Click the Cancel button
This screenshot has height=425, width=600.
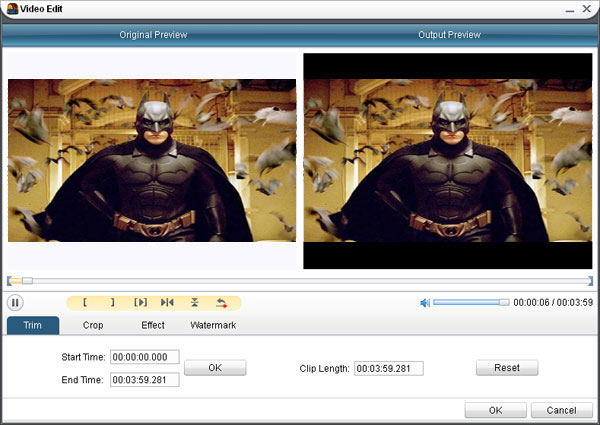561,410
